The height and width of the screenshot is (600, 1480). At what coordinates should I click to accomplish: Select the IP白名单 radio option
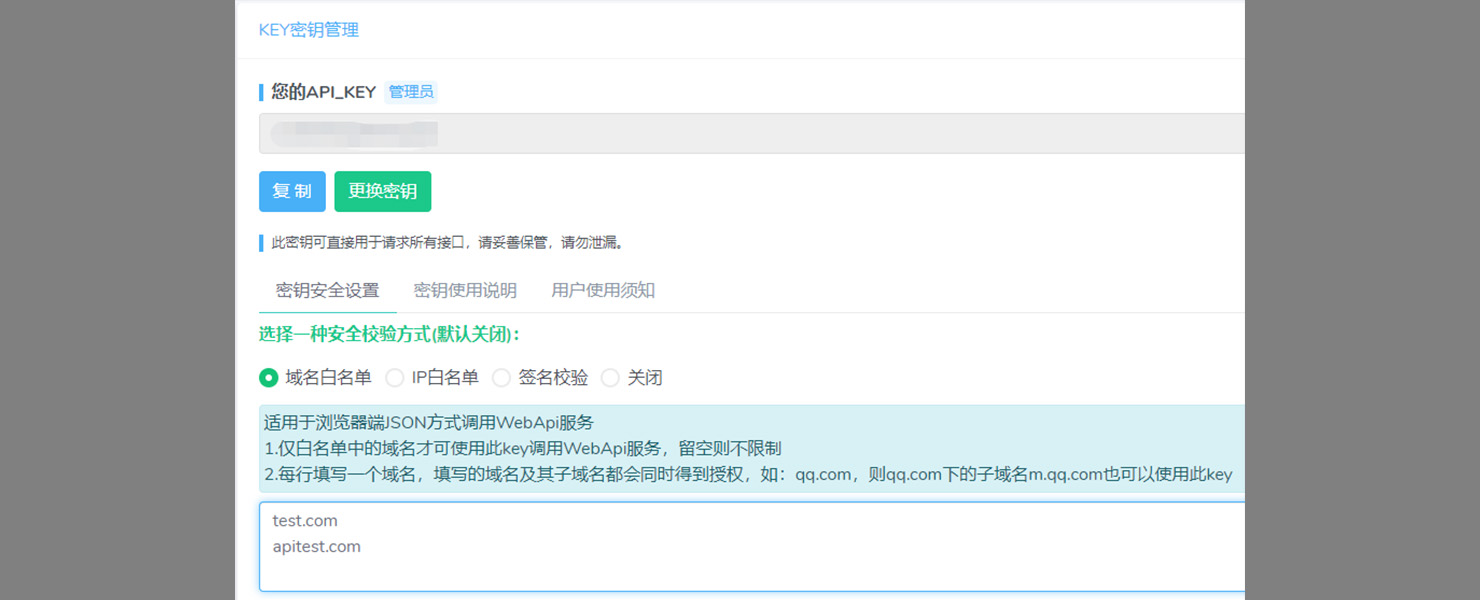tap(395, 378)
